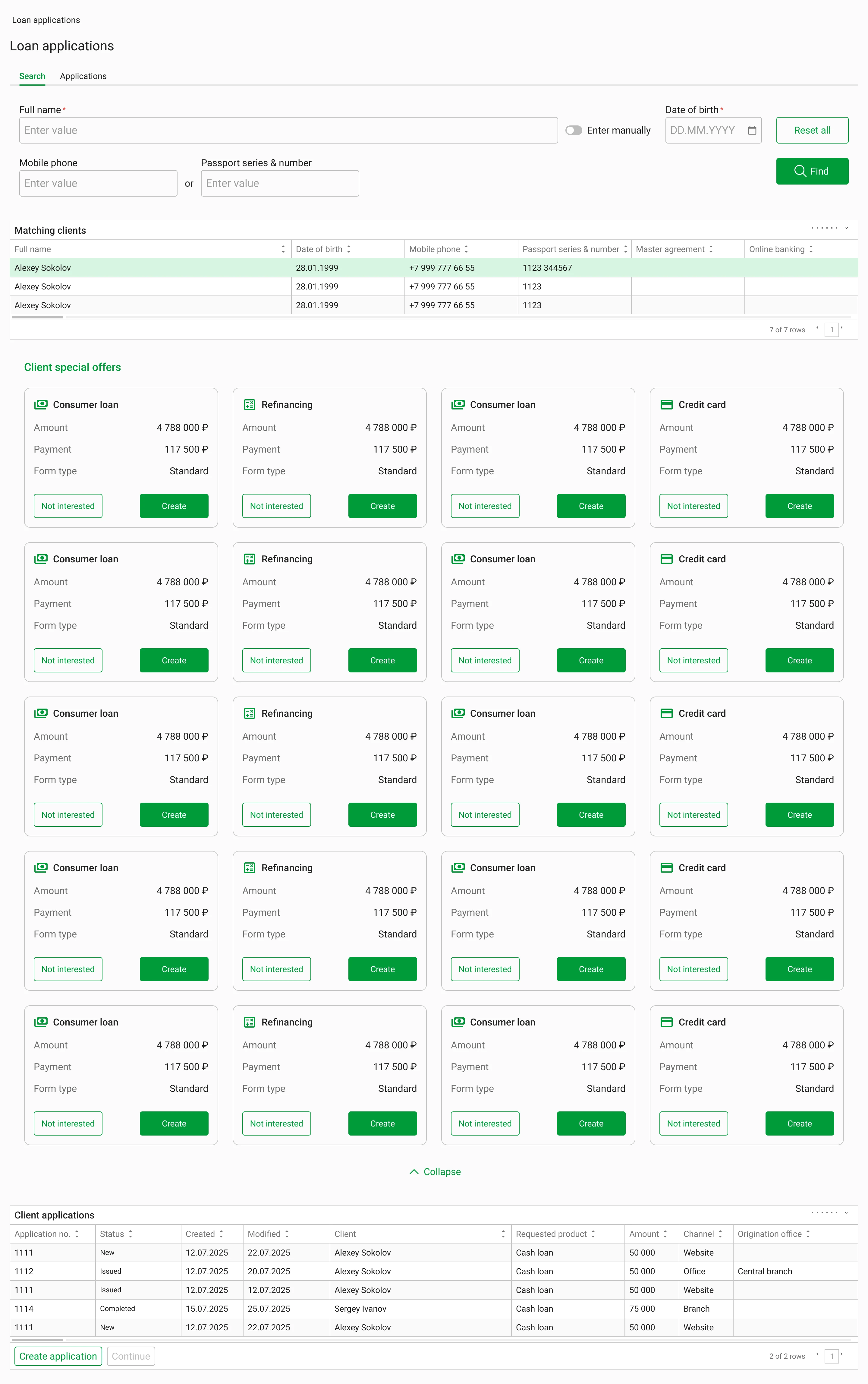
Task: Select application number 1114 cell
Action: (x=53, y=1309)
